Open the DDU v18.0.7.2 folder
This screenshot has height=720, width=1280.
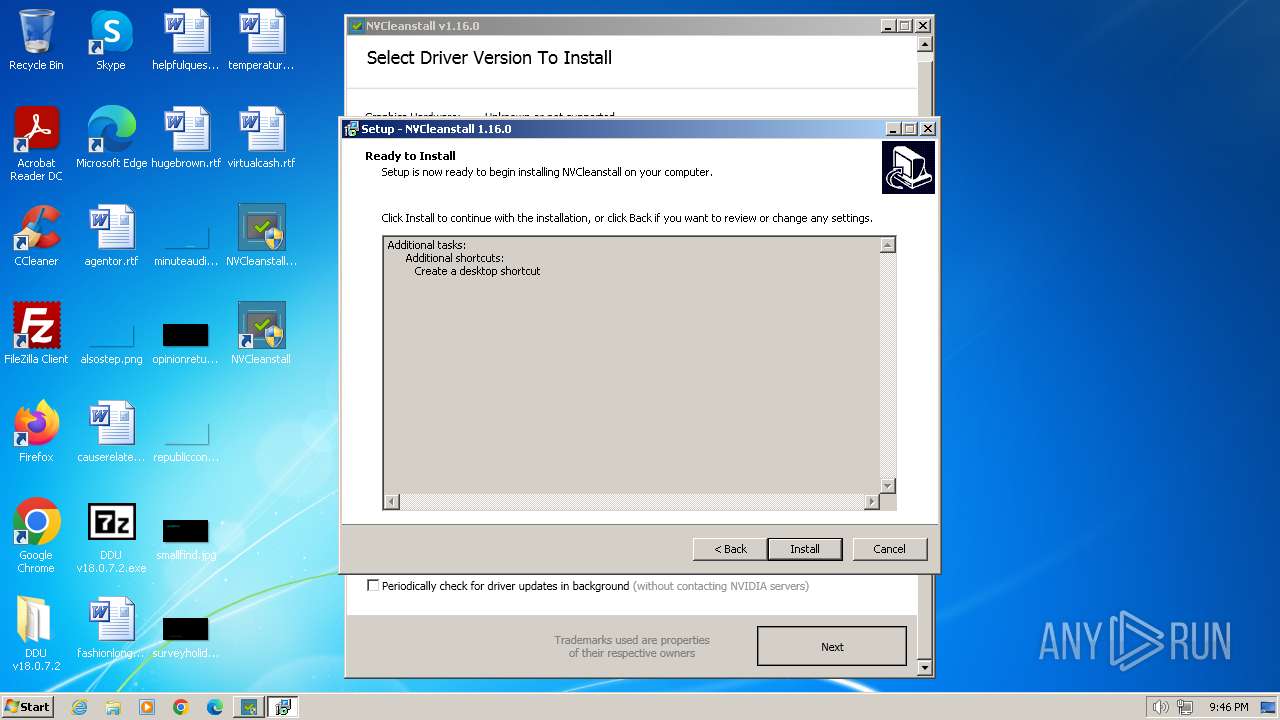[x=36, y=634]
